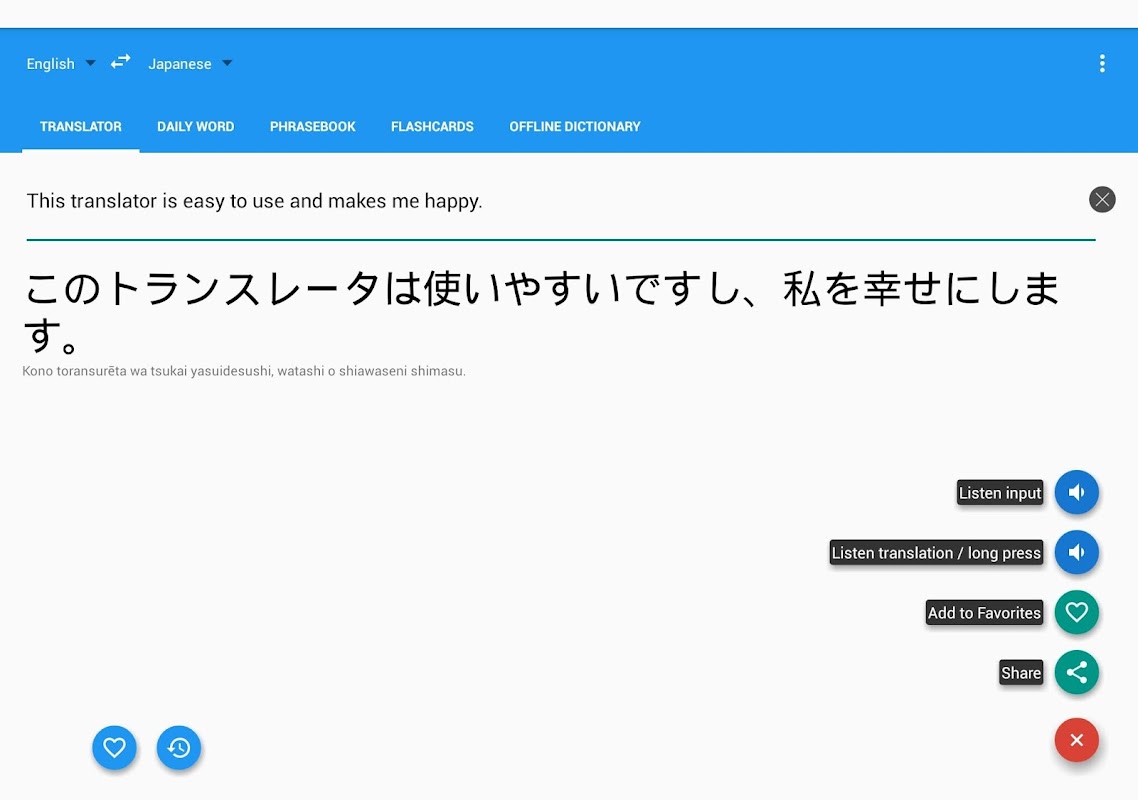Open the Flashcards tab
Image resolution: width=1138 pixels, height=800 pixels.
[x=432, y=126]
